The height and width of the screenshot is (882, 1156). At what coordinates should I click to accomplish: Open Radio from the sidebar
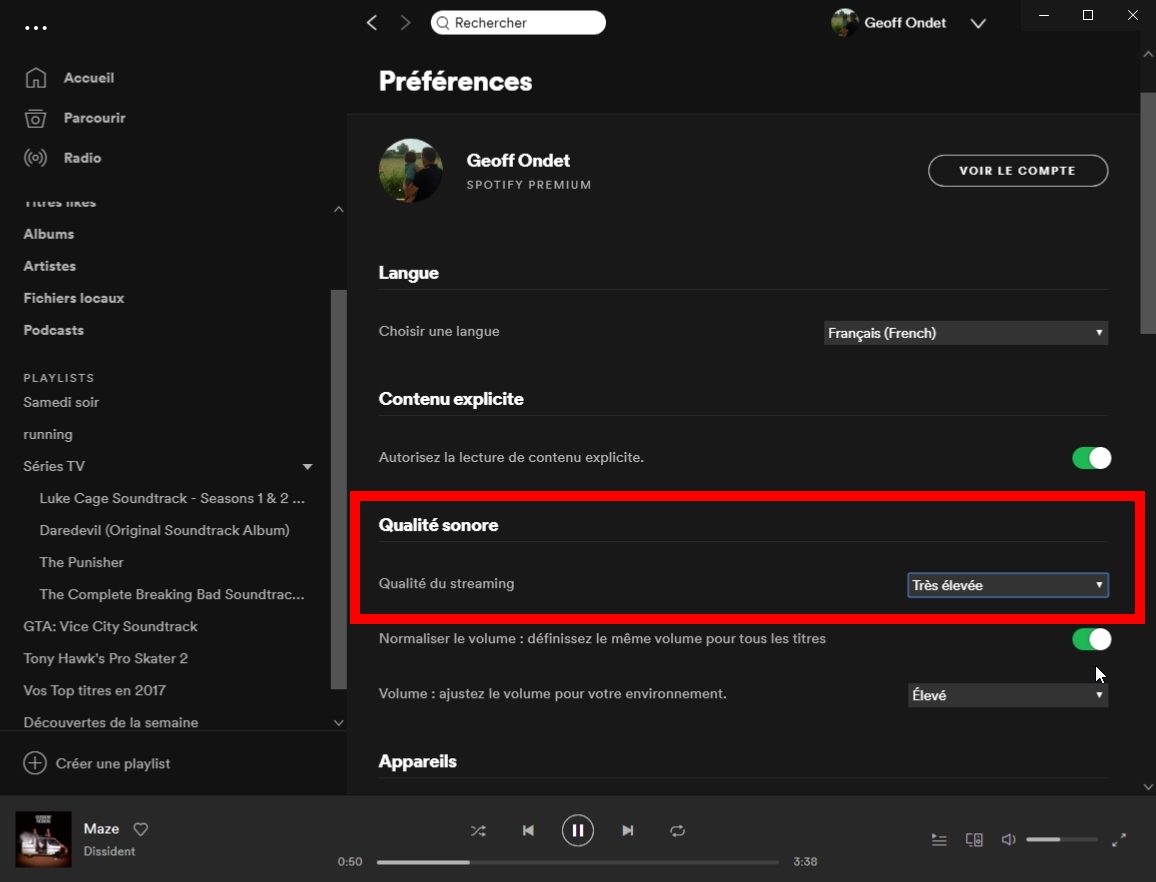click(x=83, y=158)
